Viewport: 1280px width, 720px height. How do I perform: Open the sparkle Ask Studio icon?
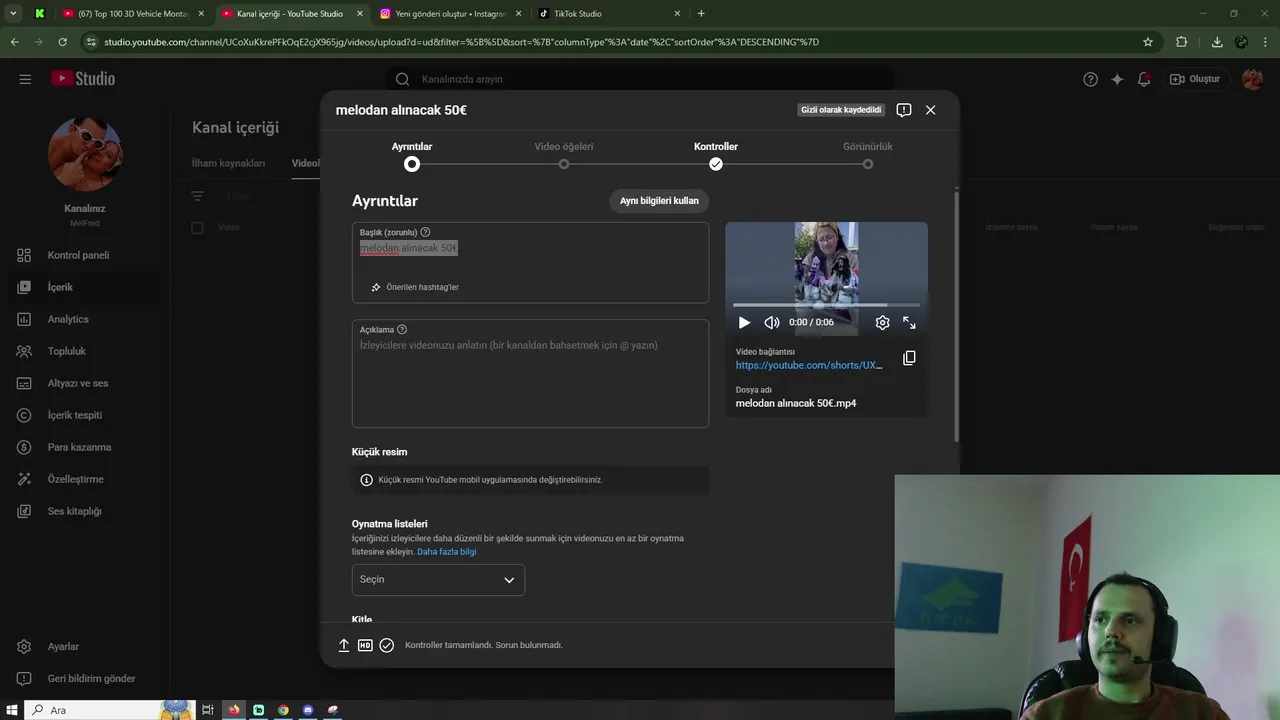tap(1117, 79)
